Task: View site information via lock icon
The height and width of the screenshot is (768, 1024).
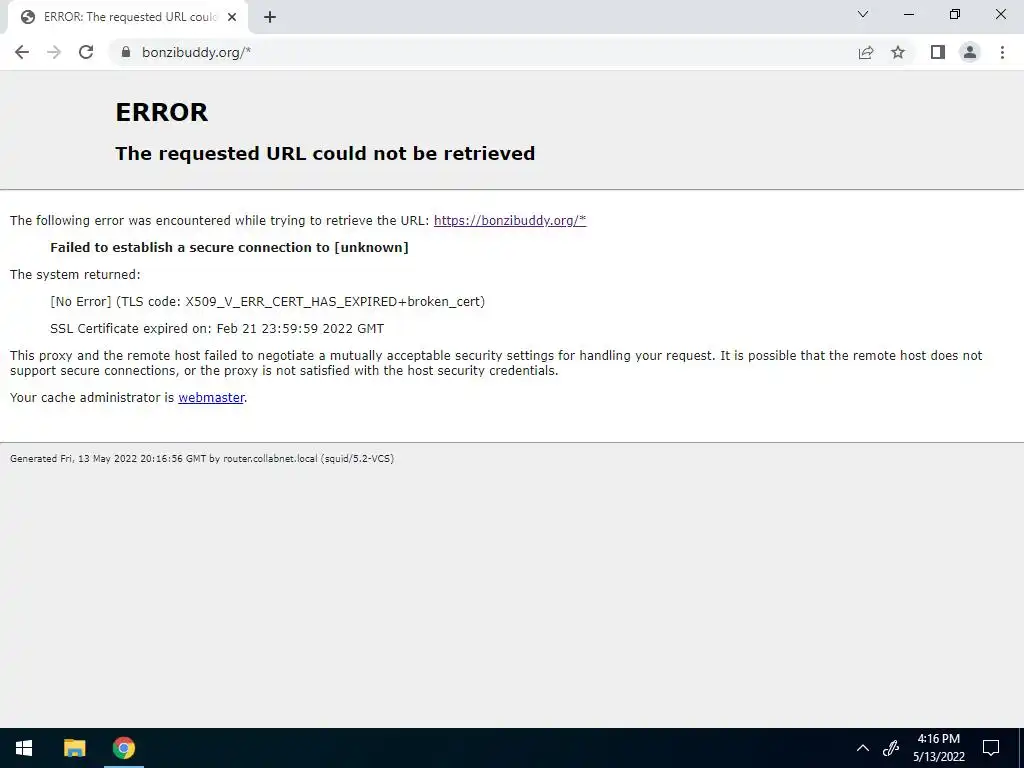Action: point(126,52)
